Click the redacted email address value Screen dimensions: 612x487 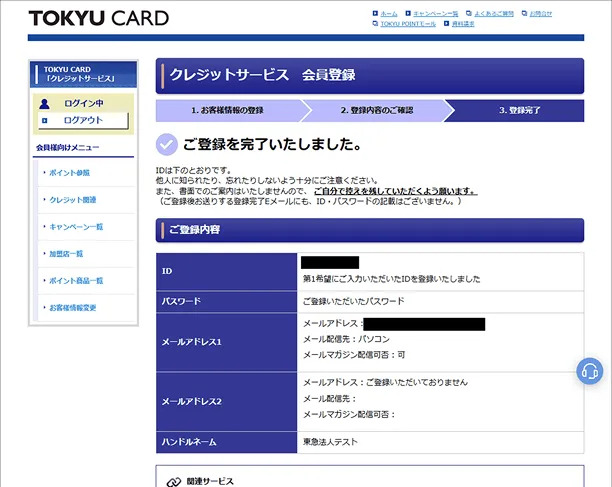424,324
